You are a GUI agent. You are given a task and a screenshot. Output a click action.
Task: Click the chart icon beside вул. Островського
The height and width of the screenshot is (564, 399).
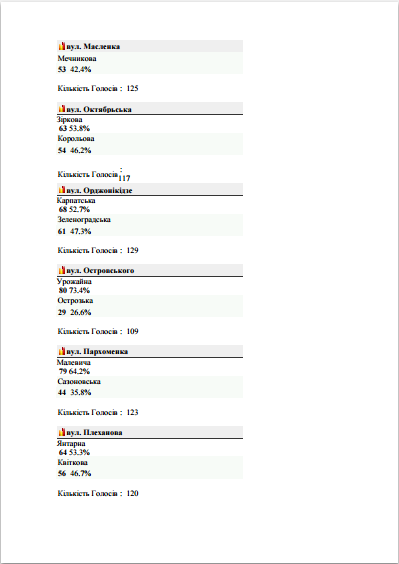62,270
